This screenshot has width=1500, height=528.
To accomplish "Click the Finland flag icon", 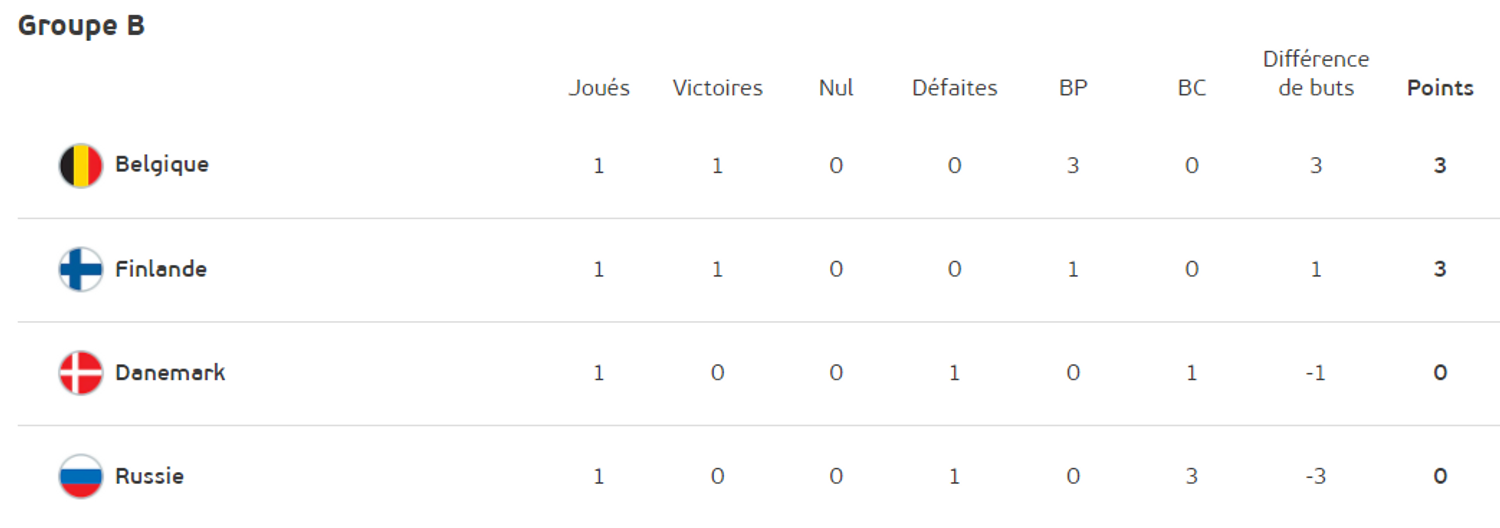I will pos(81,270).
